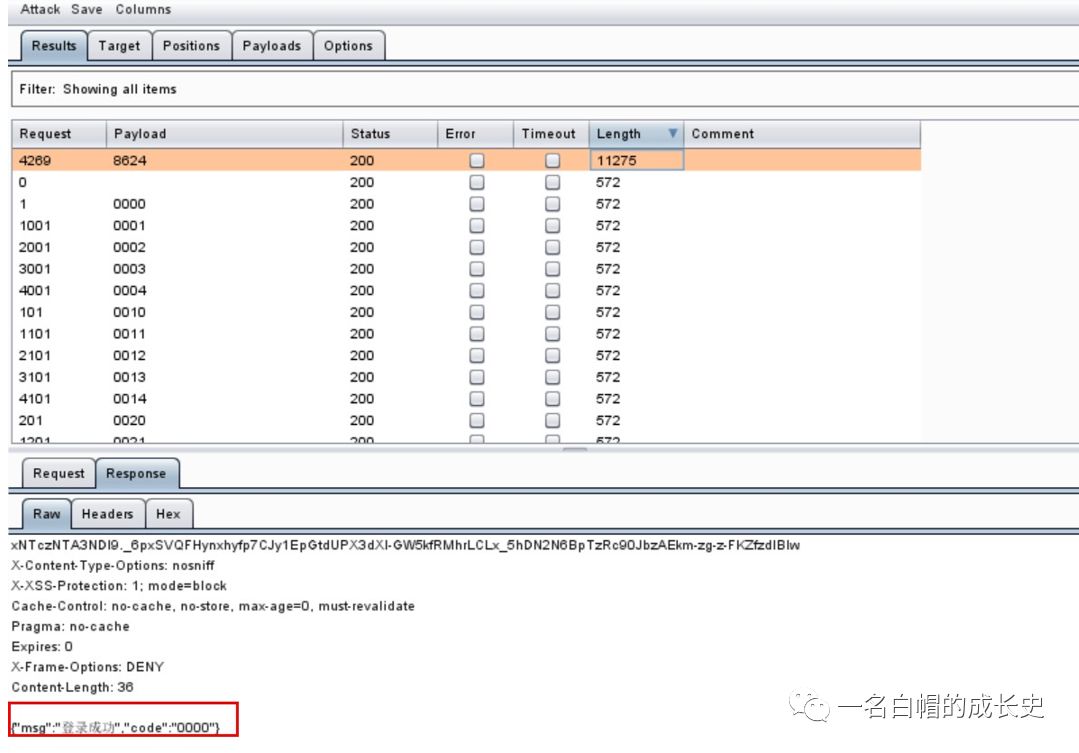Open the Columns menu

coord(143,10)
